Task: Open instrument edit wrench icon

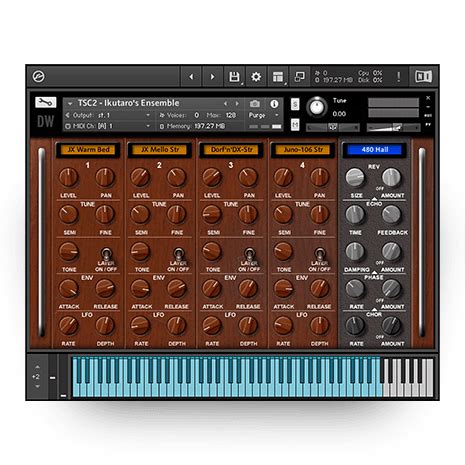Action: click(x=46, y=102)
